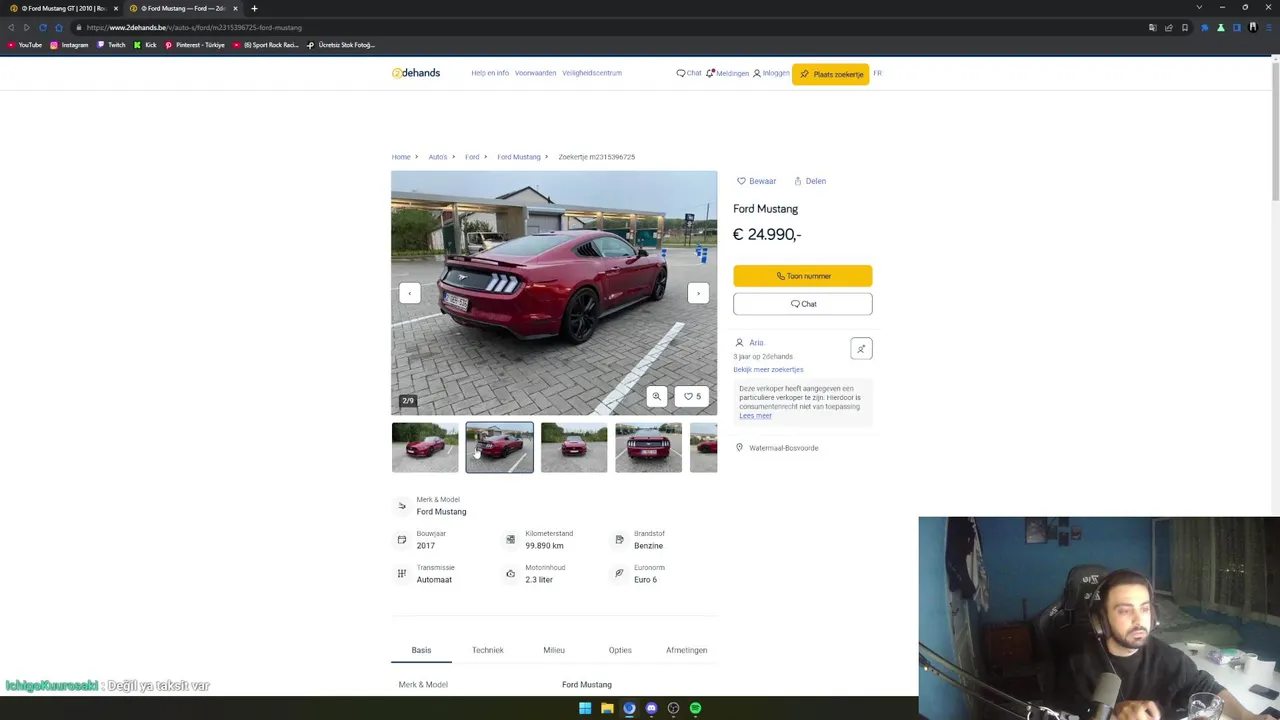The width and height of the screenshot is (1280, 720).
Task: Open the Veiligheidscentrum link
Action: [x=592, y=73]
